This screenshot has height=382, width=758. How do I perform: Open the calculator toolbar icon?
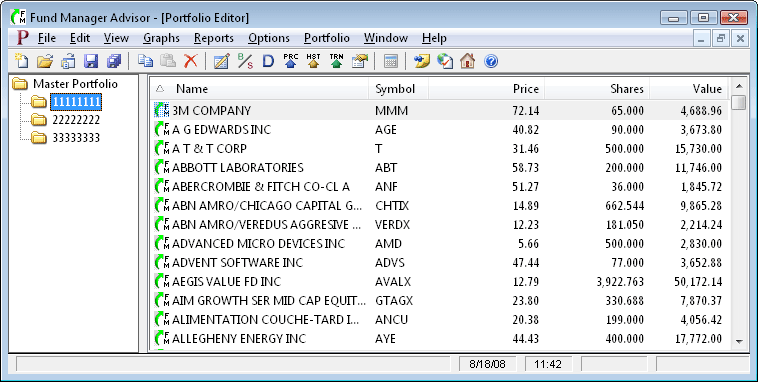coord(390,61)
